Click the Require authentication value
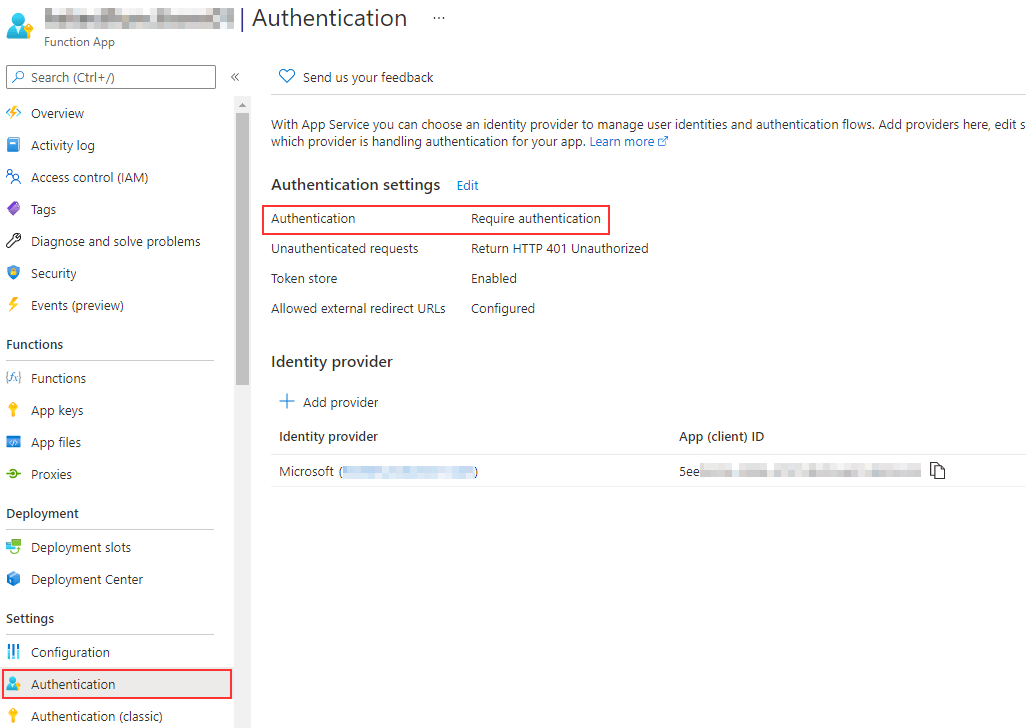The width and height of the screenshot is (1026, 728). point(535,218)
